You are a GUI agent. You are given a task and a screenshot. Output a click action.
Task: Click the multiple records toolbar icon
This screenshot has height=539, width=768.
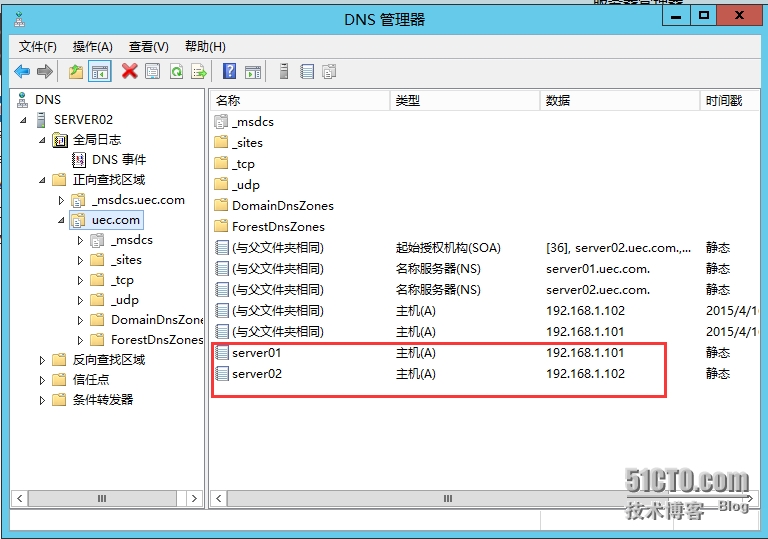pyautogui.click(x=329, y=72)
